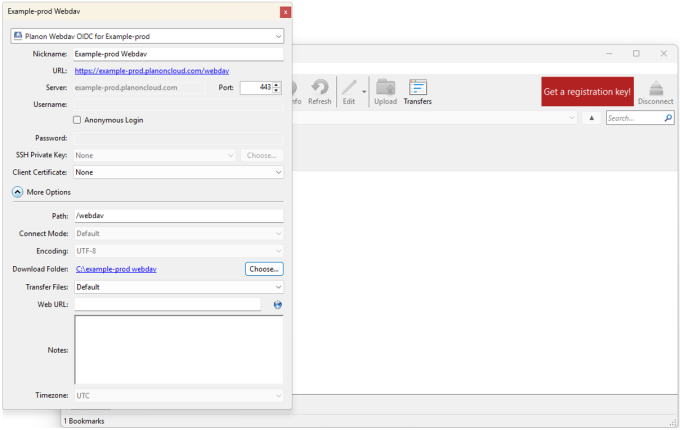
Task: Open Web URL in browser globe icon
Action: [278, 305]
